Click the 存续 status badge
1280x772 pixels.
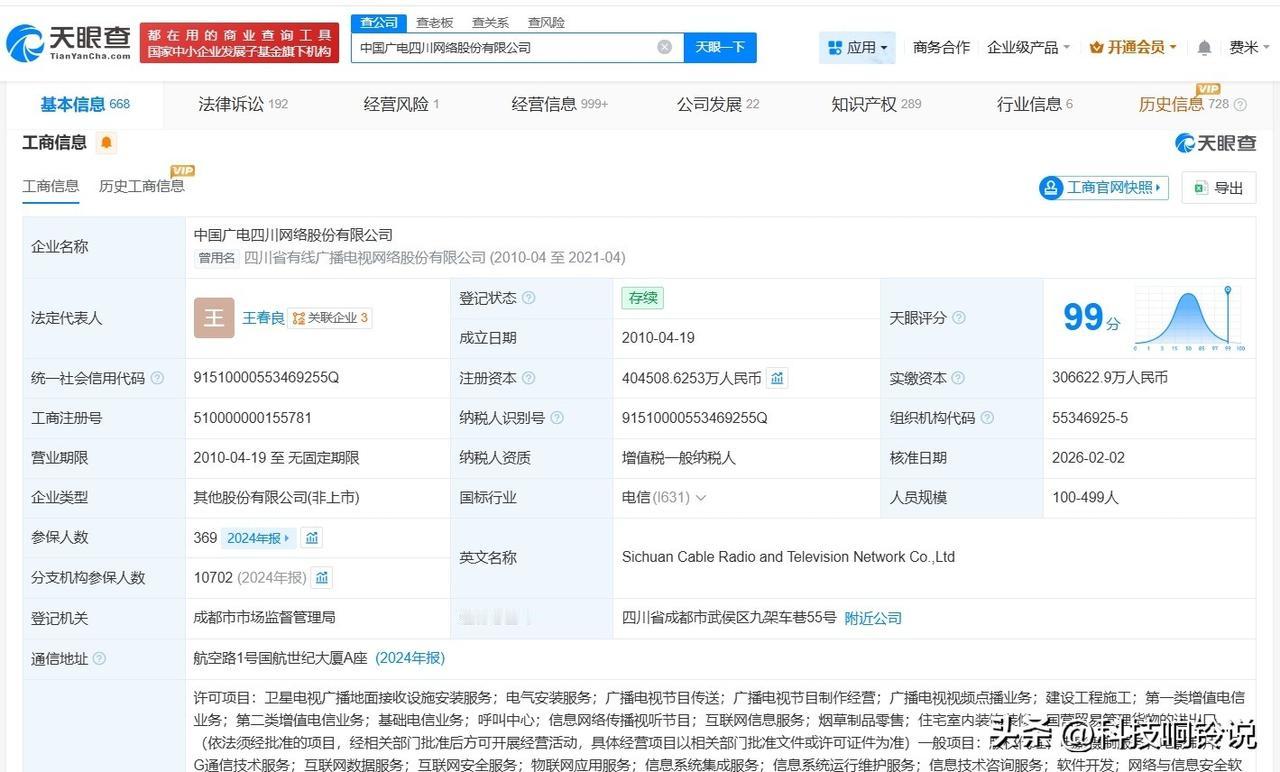[x=642, y=298]
